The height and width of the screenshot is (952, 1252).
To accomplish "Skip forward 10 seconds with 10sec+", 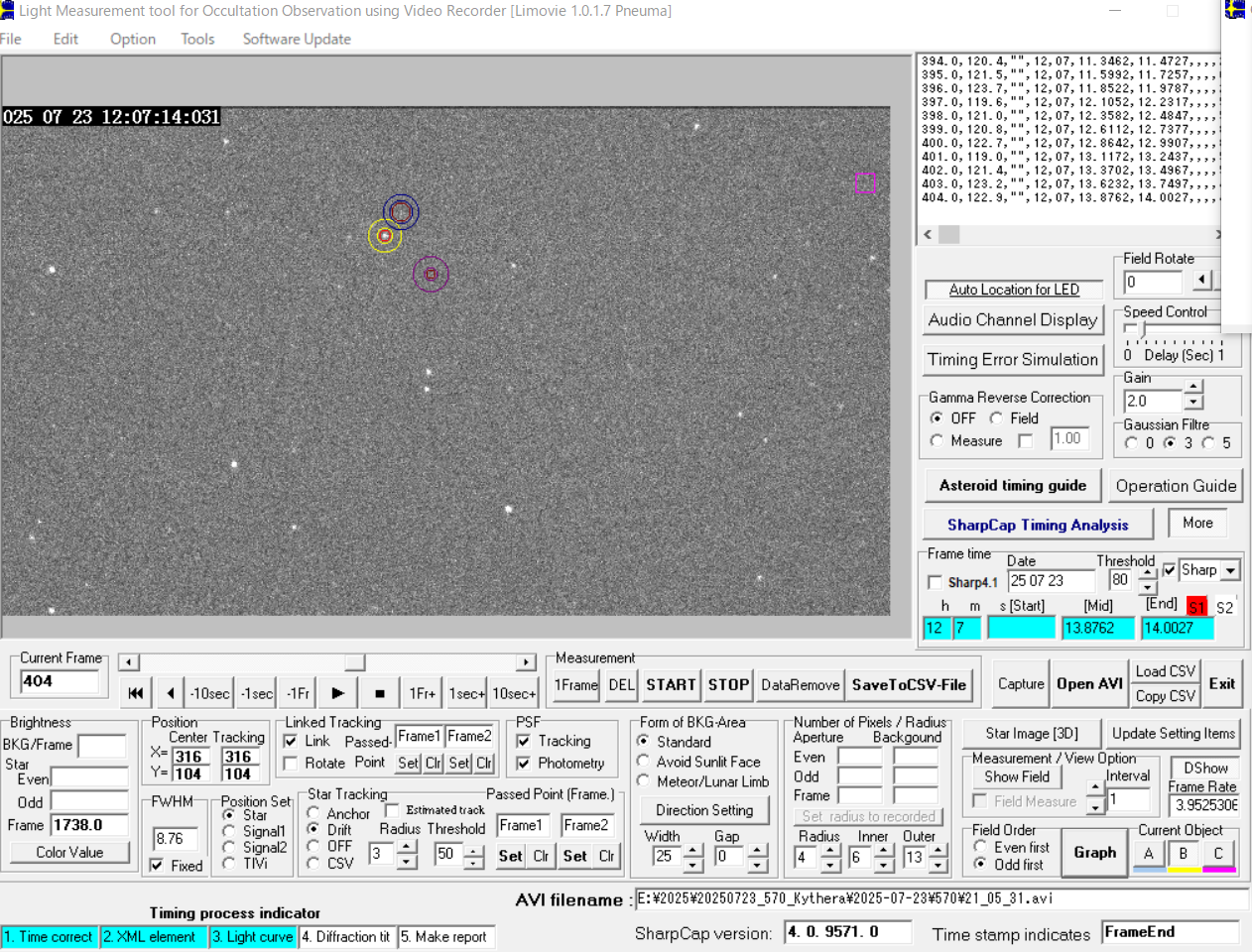I will [x=514, y=693].
